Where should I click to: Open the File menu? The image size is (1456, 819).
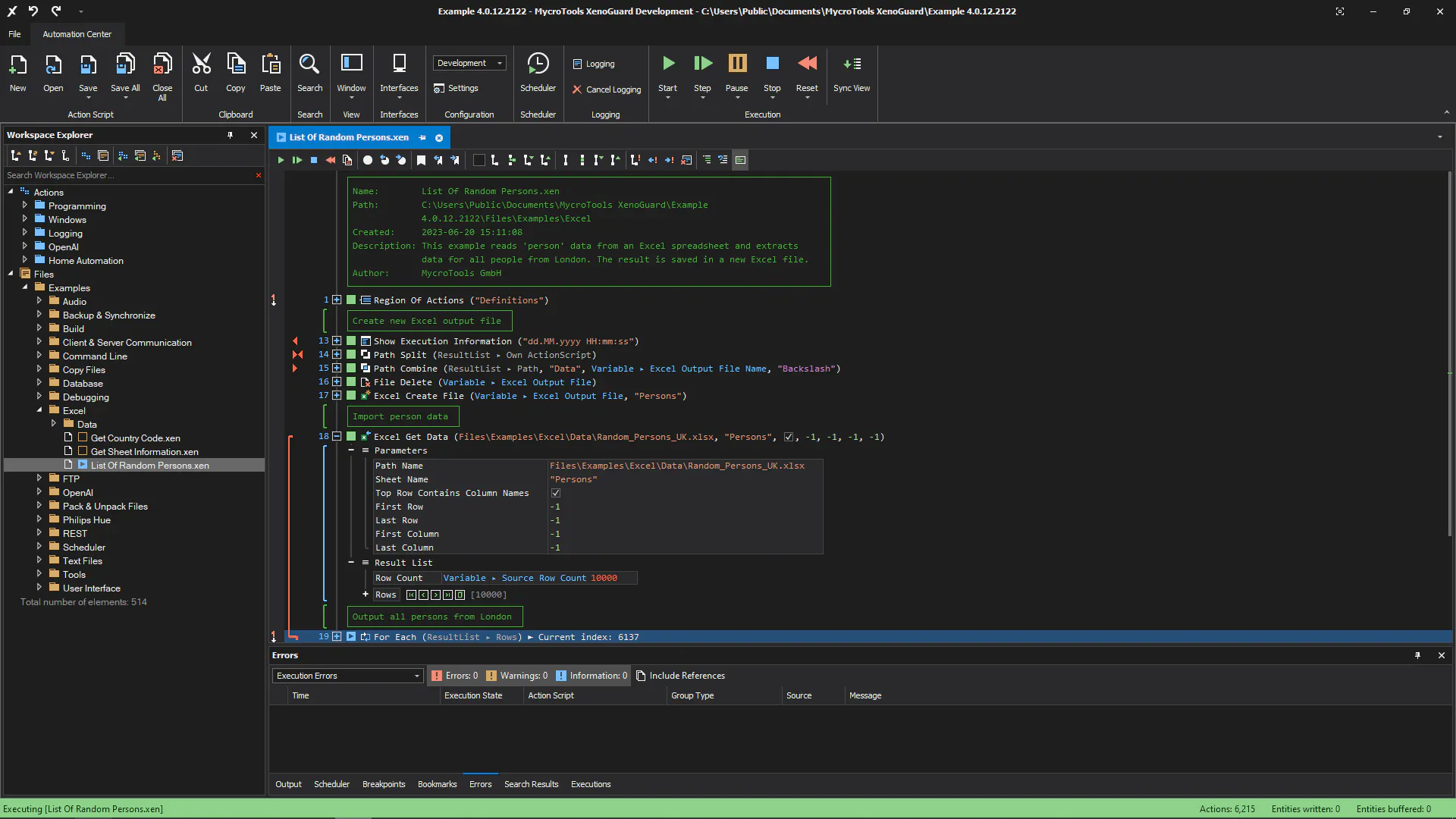(x=14, y=34)
